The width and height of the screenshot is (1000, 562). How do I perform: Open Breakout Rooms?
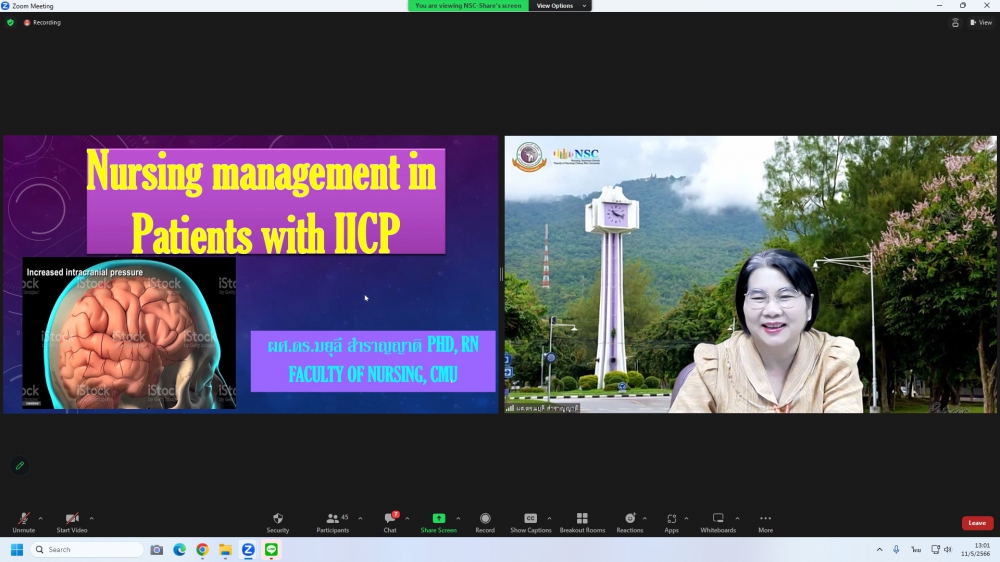582,519
